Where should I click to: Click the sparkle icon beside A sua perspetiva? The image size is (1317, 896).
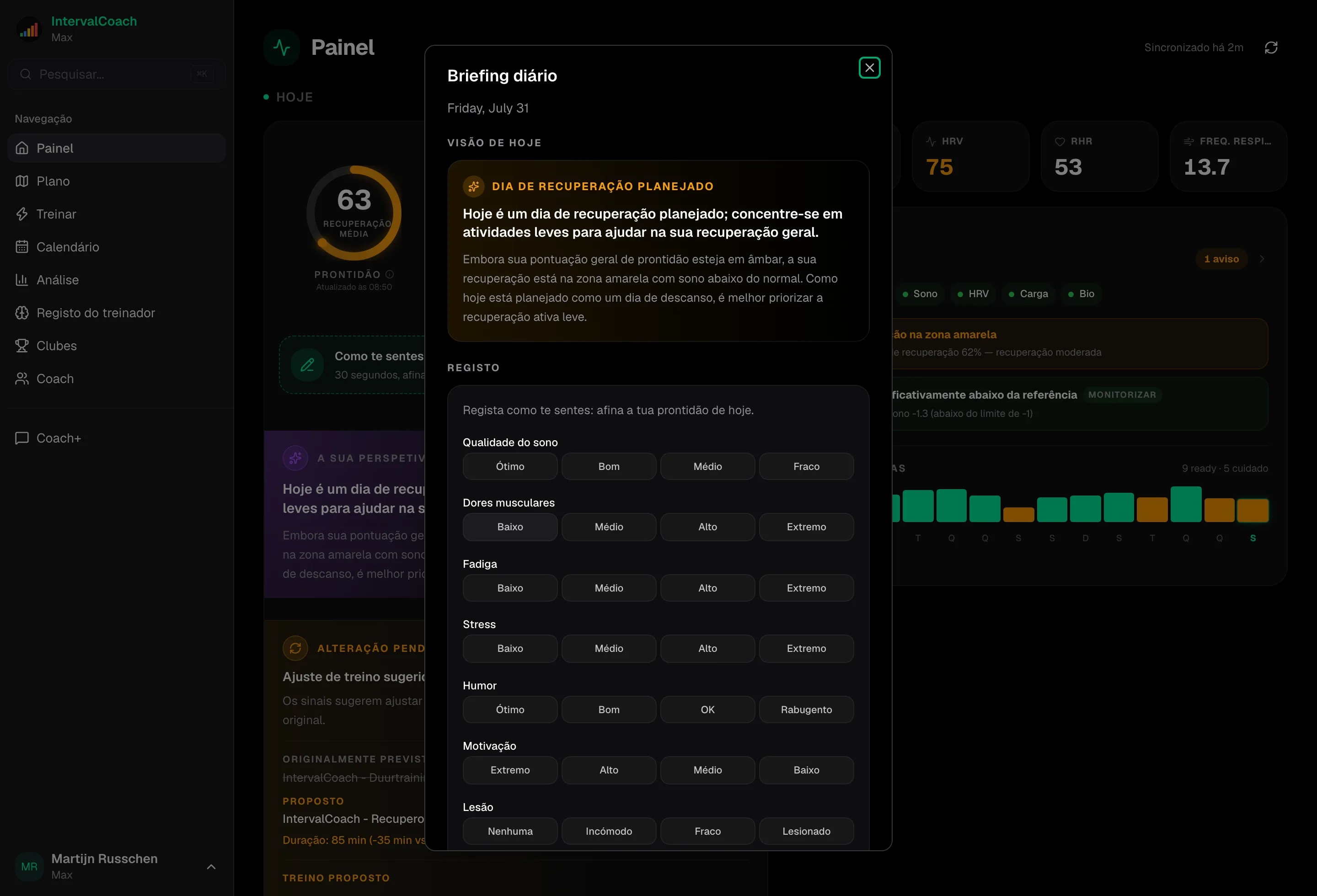(x=295, y=458)
